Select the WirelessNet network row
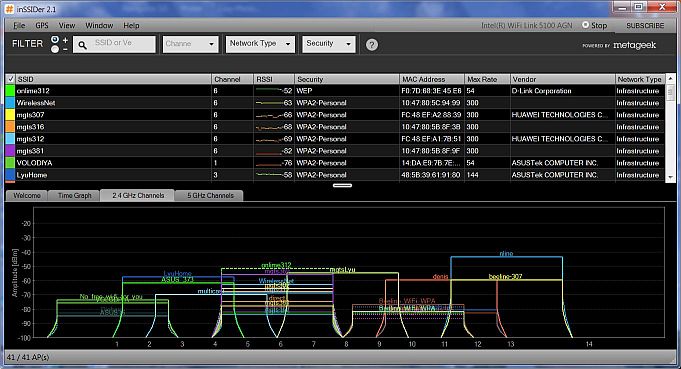The width and height of the screenshot is (681, 369). (x=335, y=103)
